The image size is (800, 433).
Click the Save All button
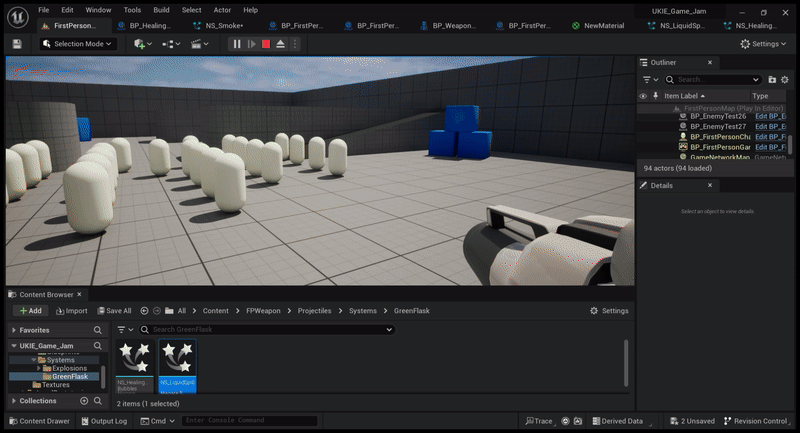(112, 311)
